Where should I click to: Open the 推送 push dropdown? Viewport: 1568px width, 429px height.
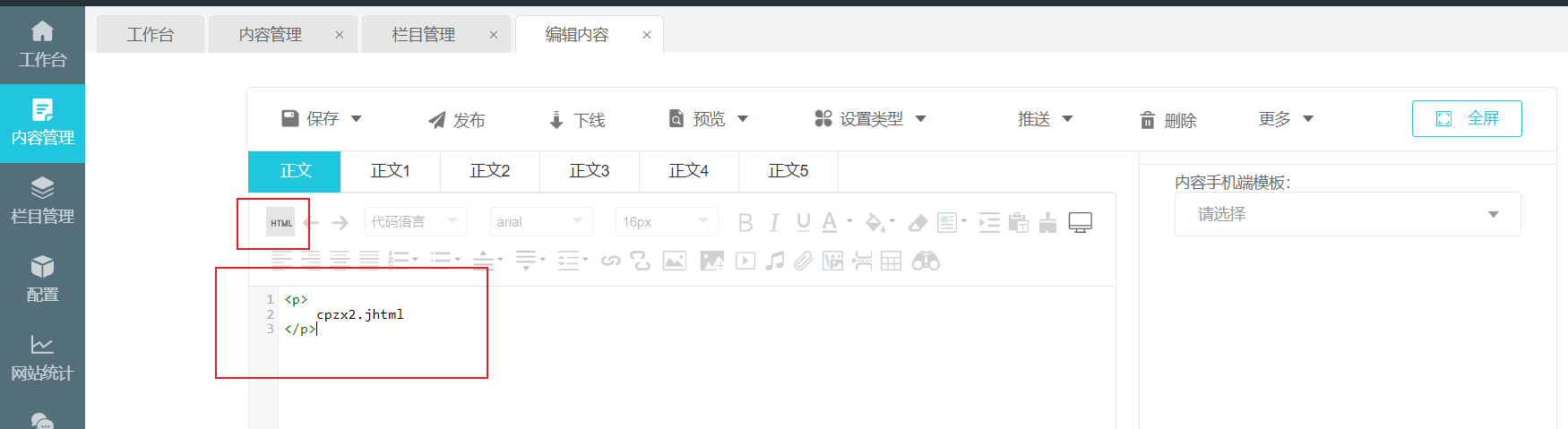(x=1067, y=118)
